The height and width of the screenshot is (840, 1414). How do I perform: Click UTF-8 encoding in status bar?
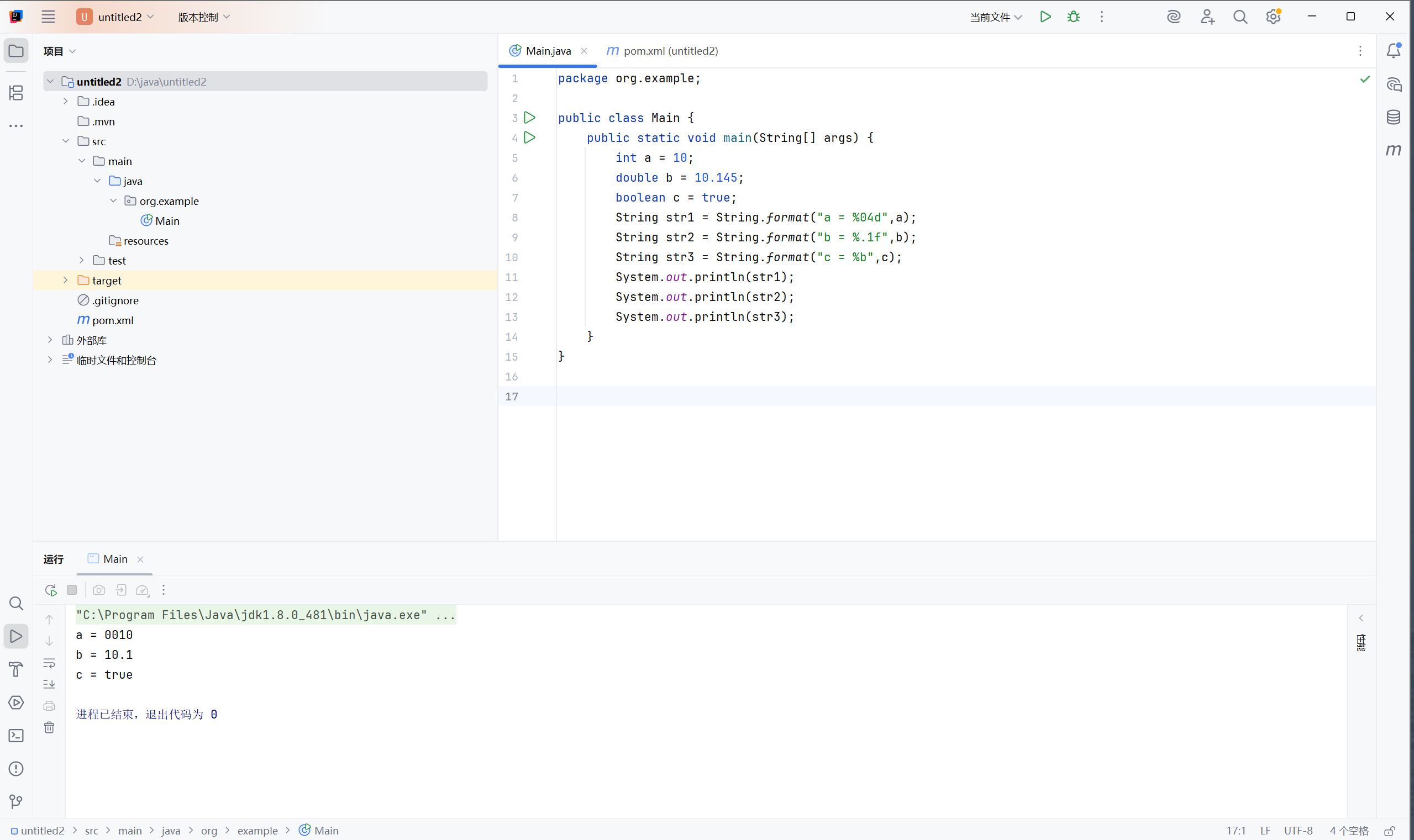point(1298,831)
